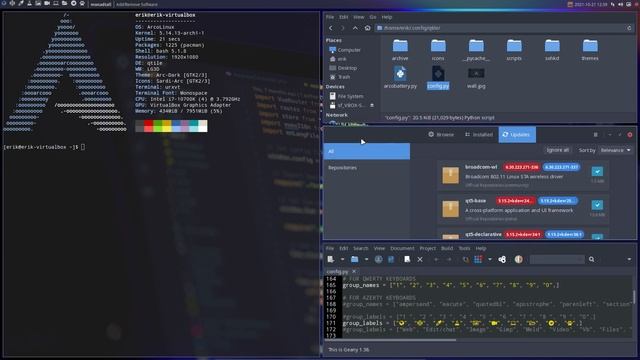Open Geany's Build menu
This screenshot has width=640, height=360.
pyautogui.click(x=447, y=248)
